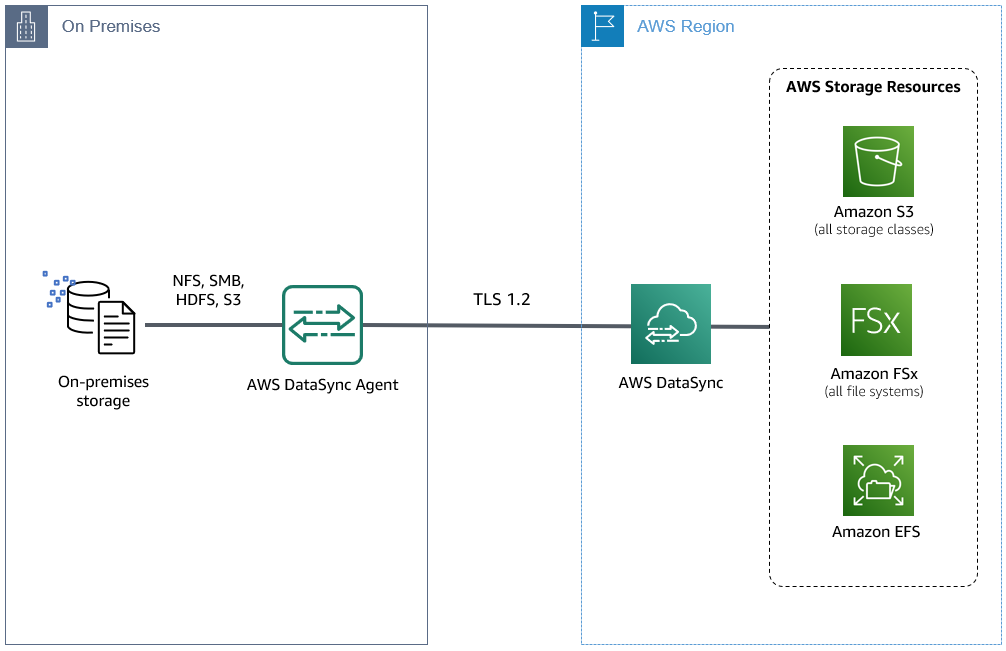Image resolution: width=1006 pixels, height=651 pixels.
Task: Select the On Premises title text
Action: click(x=110, y=26)
